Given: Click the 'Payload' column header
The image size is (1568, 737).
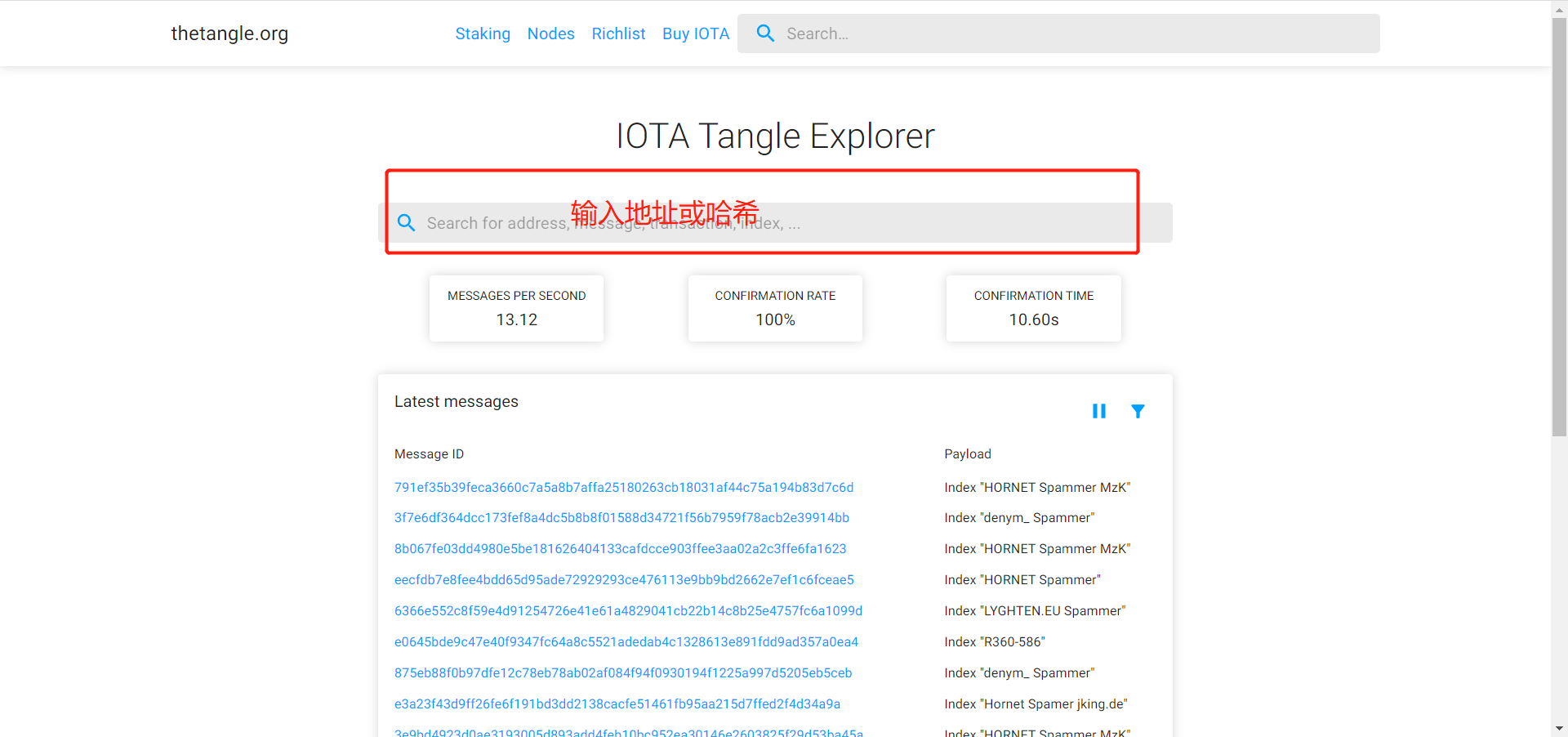Looking at the screenshot, I should (x=968, y=454).
